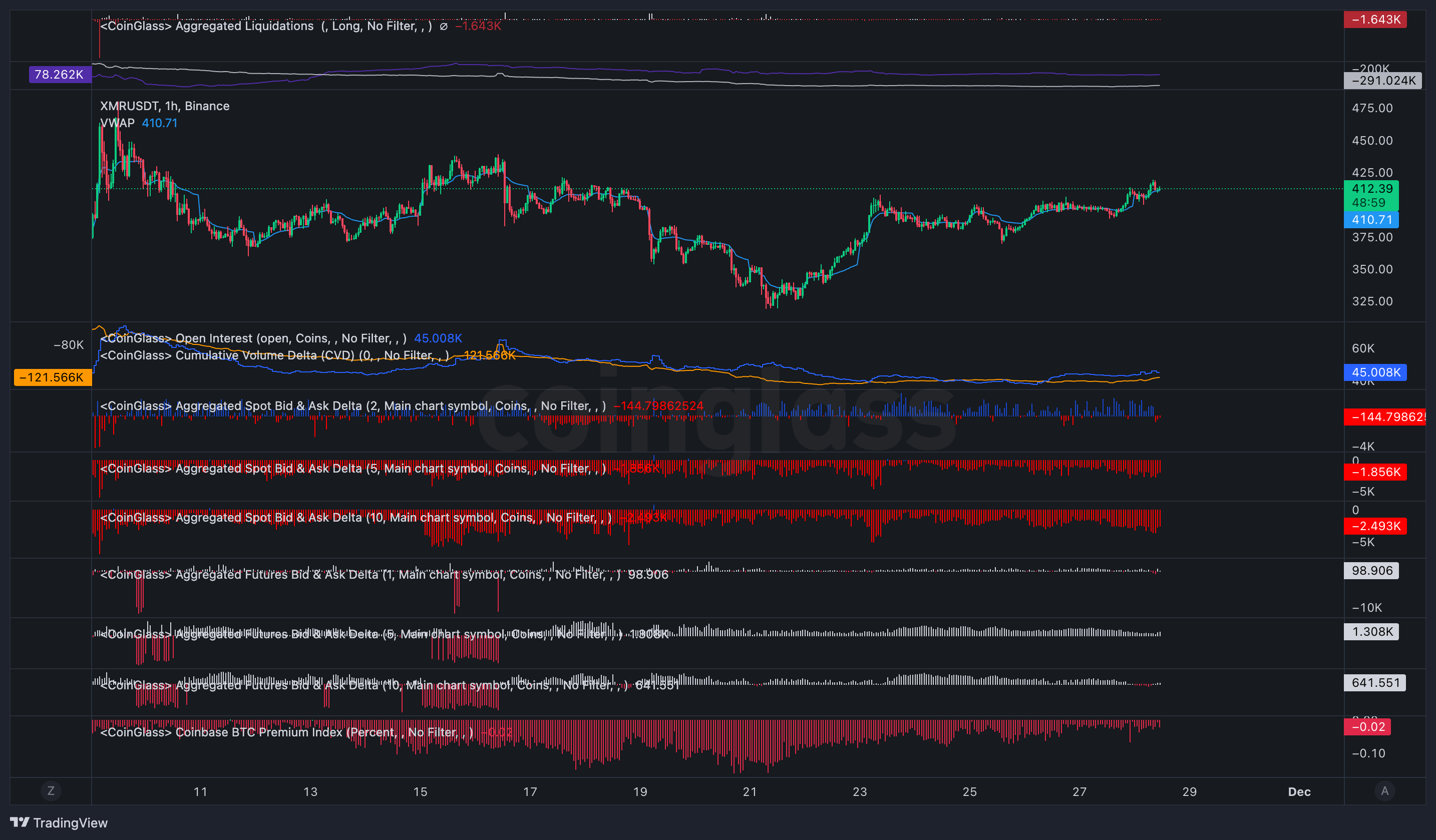Click the Z timezone button on time axis
The image size is (1436, 840).
click(x=51, y=790)
